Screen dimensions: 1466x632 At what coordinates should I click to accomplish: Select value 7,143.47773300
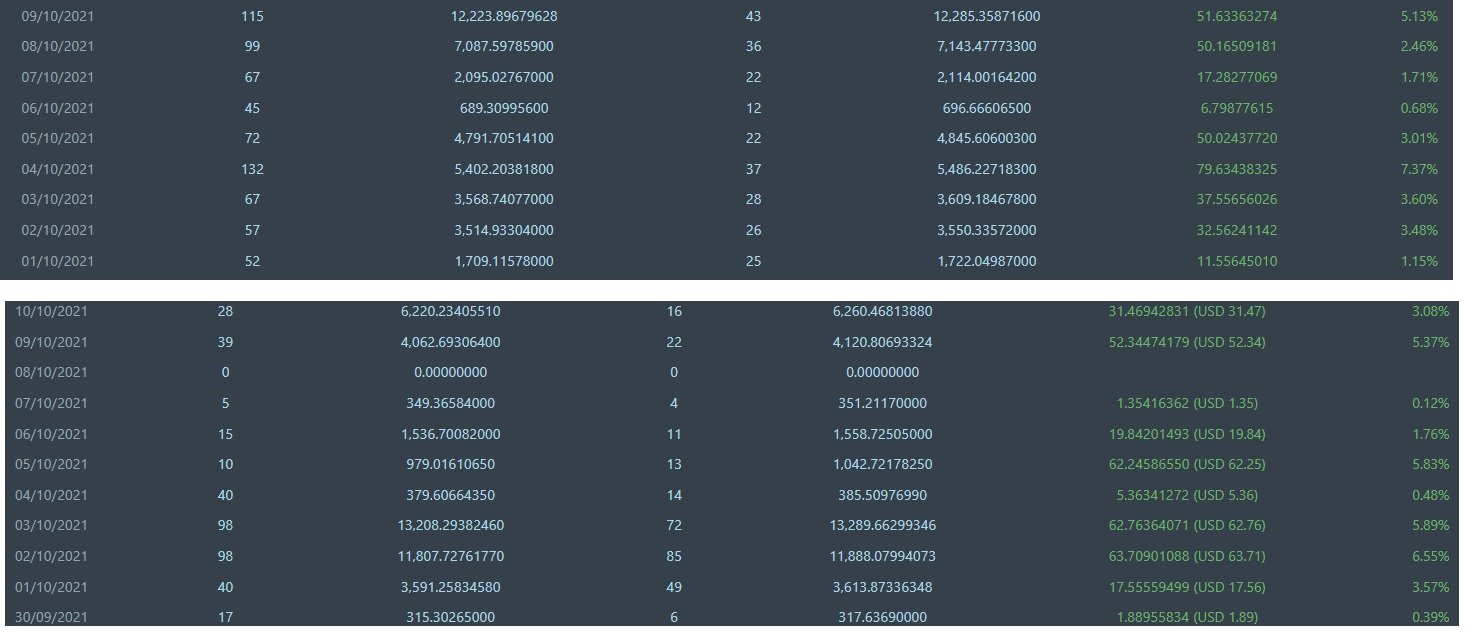[x=986, y=46]
